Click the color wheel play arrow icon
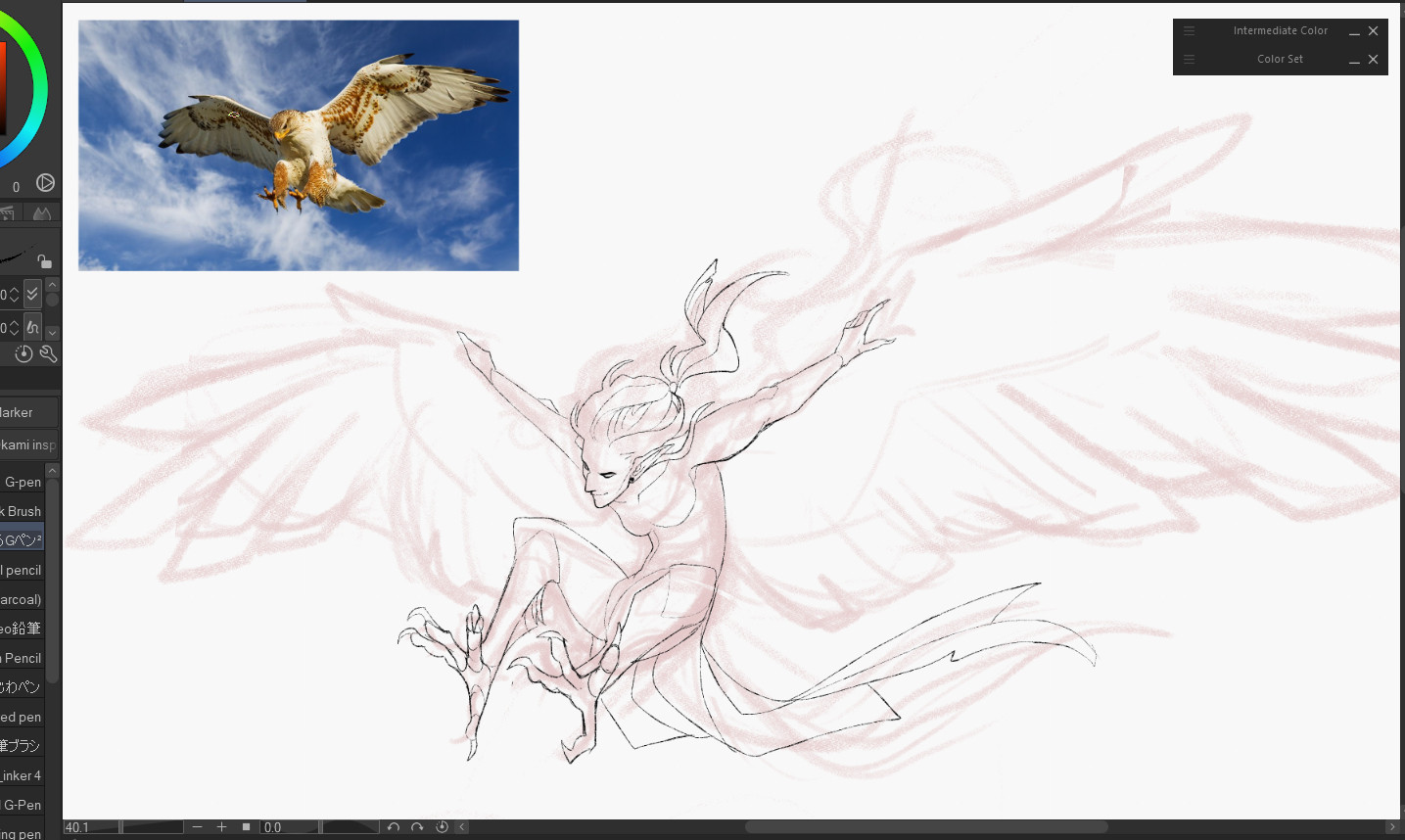Screen dimensions: 1405x840 tap(45, 183)
